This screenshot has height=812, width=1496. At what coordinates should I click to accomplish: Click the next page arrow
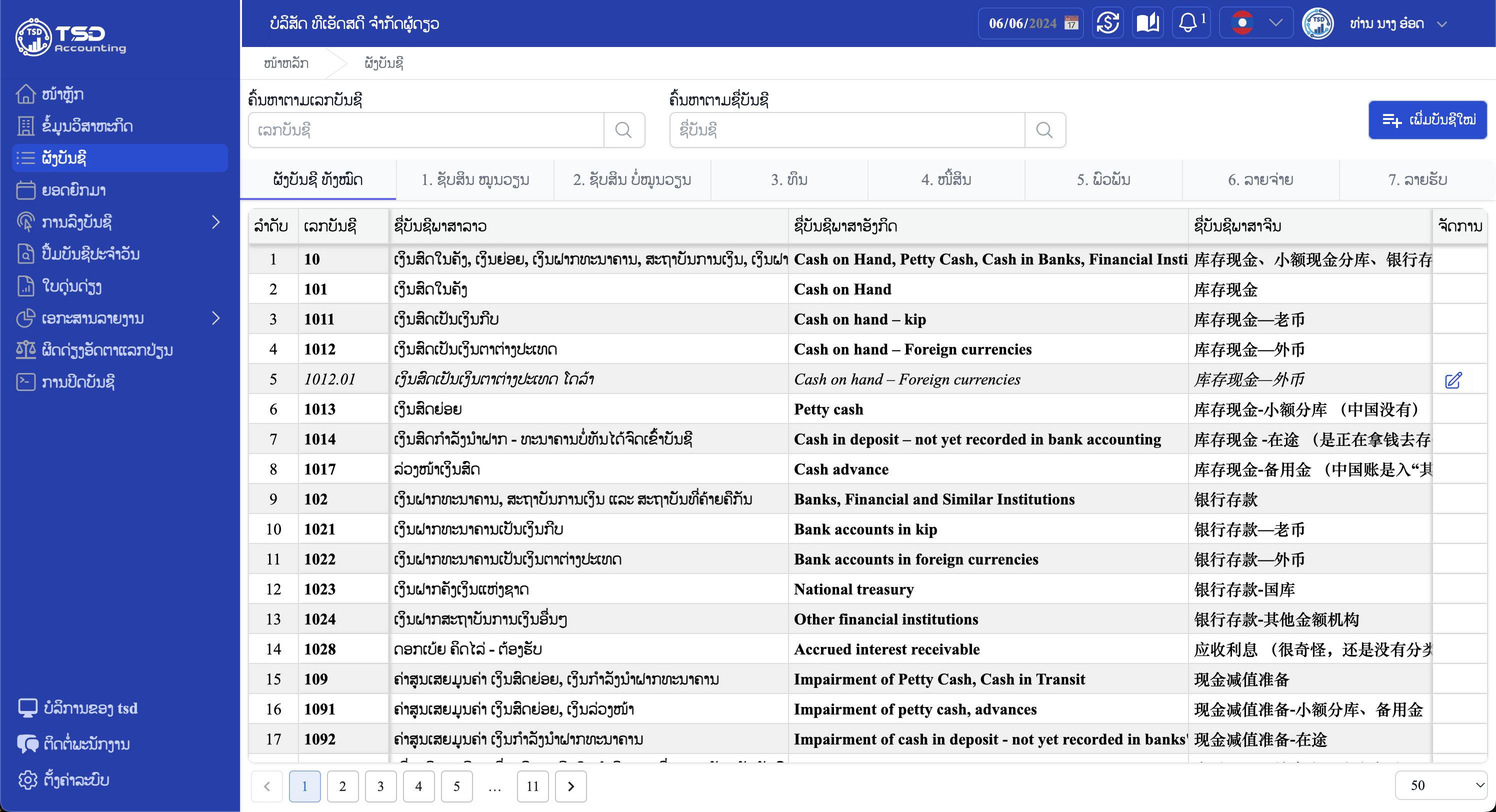(x=571, y=786)
